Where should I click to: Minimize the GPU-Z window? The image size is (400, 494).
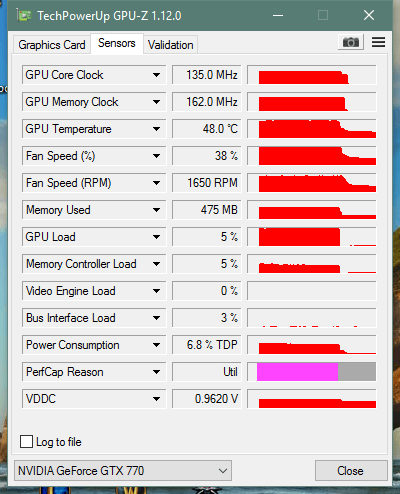[278, 15]
